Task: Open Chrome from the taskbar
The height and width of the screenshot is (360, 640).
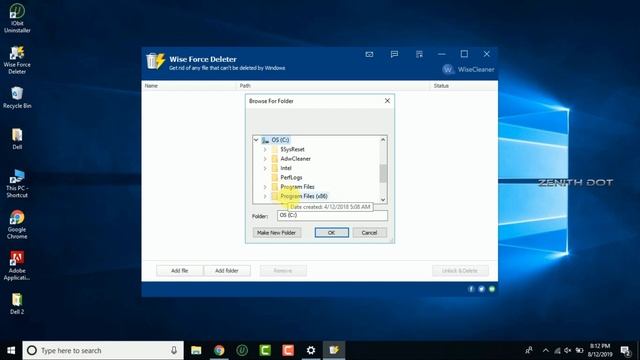Action: 219,350
